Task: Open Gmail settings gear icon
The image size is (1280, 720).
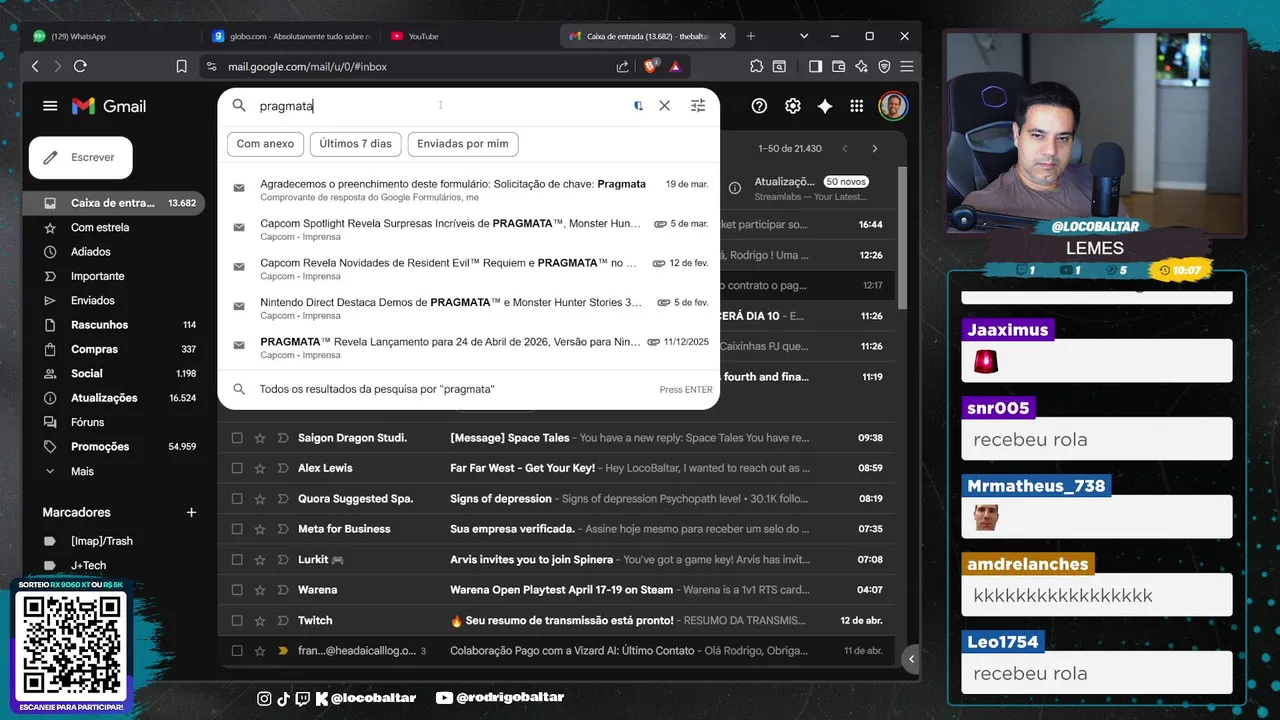Action: [x=792, y=106]
